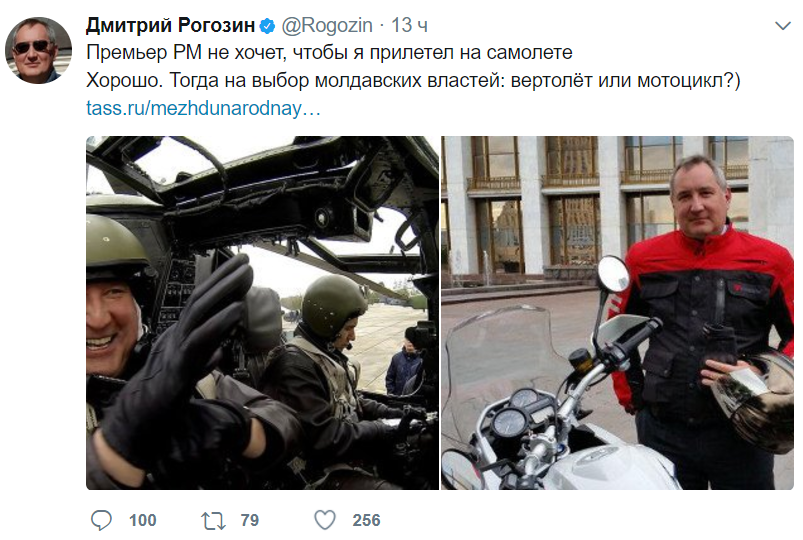The height and width of the screenshot is (540, 803).
Task: Like the tweet with the heart icon
Action: [325, 520]
